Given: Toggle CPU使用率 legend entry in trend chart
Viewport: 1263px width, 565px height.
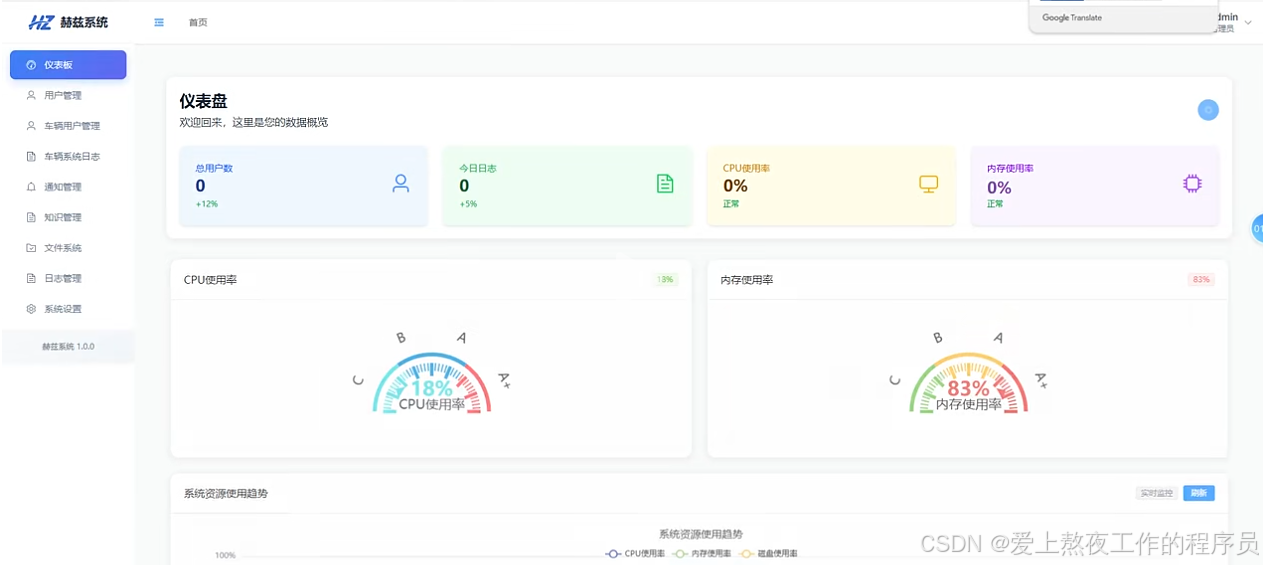Looking at the screenshot, I should 635,553.
